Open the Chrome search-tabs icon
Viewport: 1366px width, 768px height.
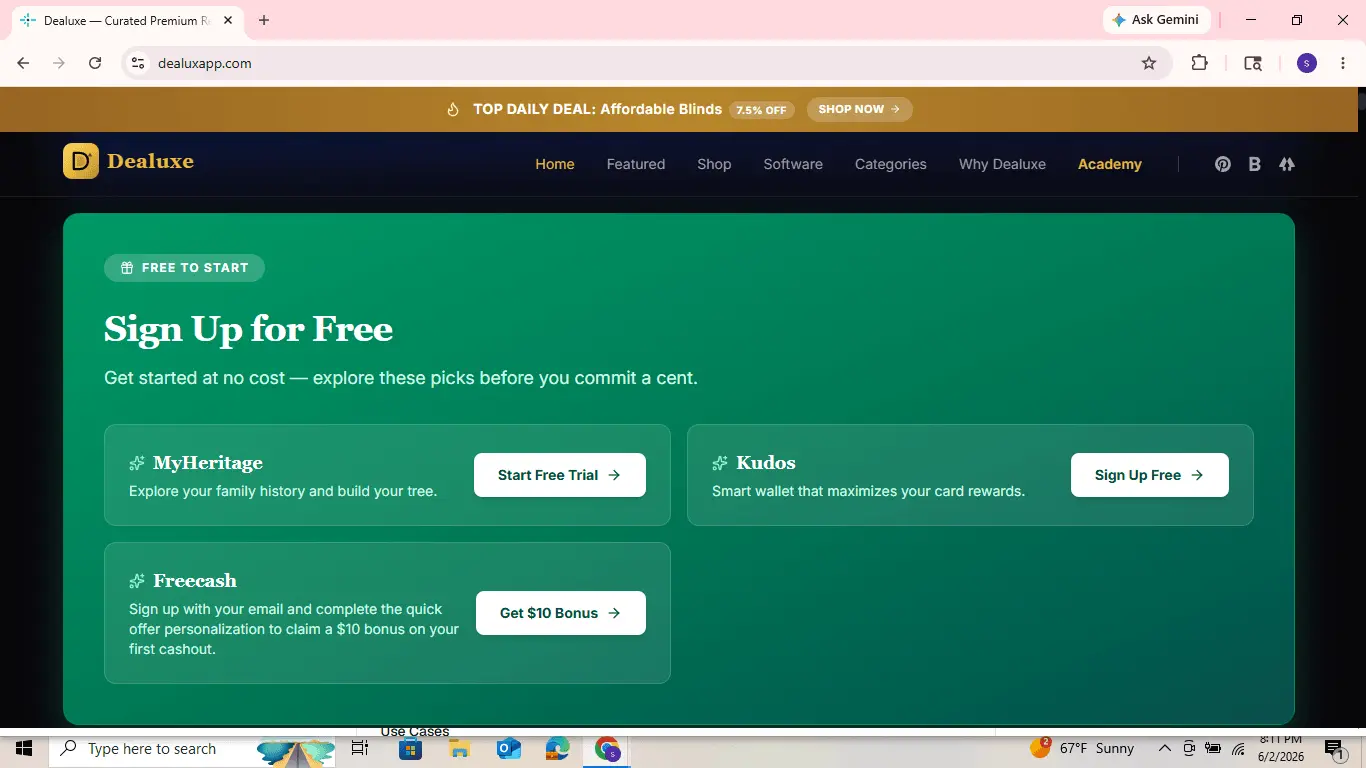pyautogui.click(x=1253, y=63)
